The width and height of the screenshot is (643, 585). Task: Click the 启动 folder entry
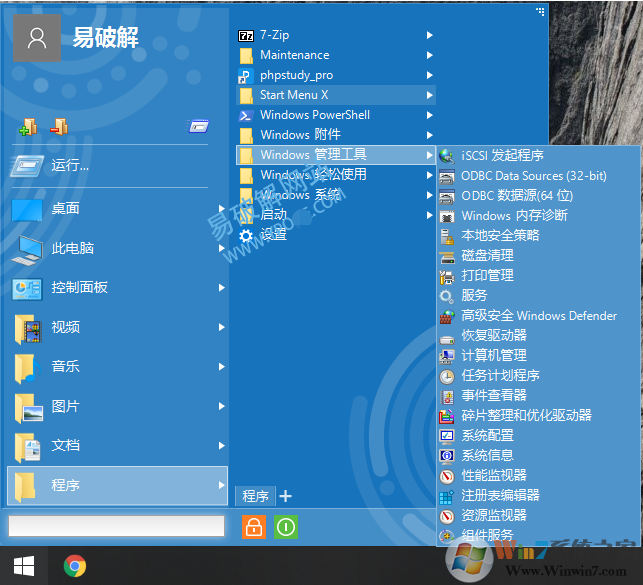click(x=336, y=215)
